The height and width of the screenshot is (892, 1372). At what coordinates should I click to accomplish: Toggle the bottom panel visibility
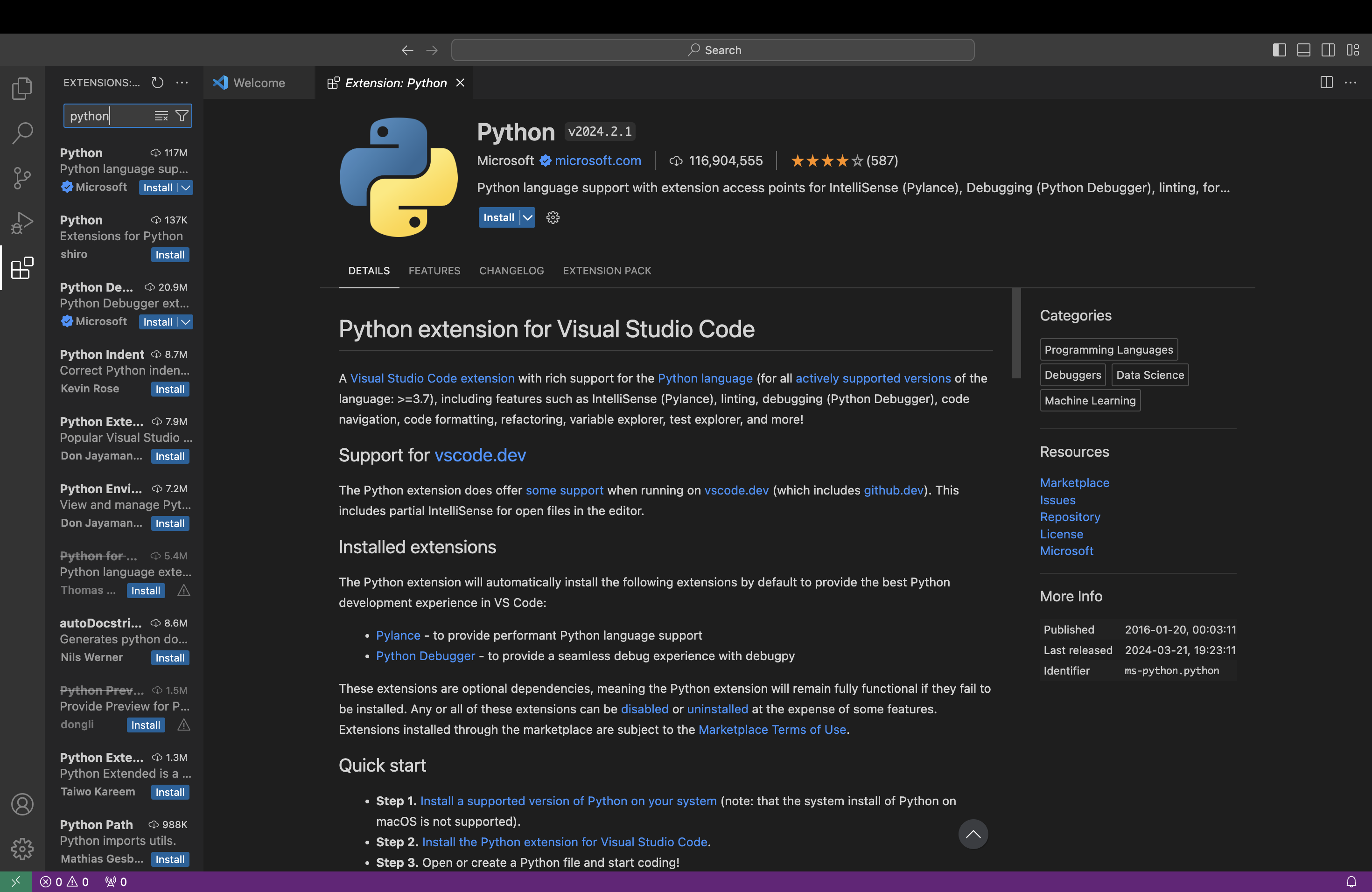tap(1303, 49)
